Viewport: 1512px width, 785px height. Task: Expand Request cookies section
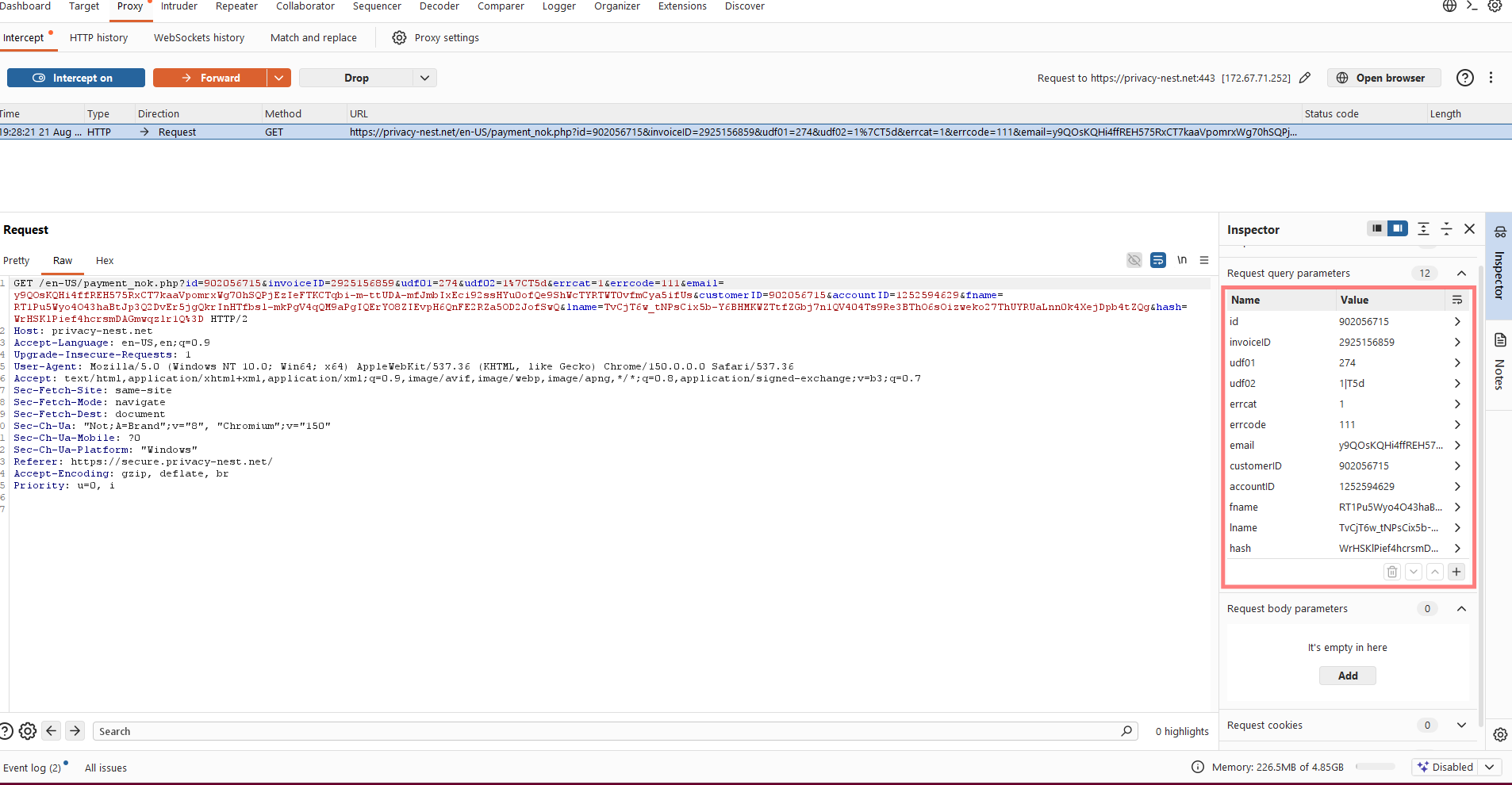(x=1461, y=726)
